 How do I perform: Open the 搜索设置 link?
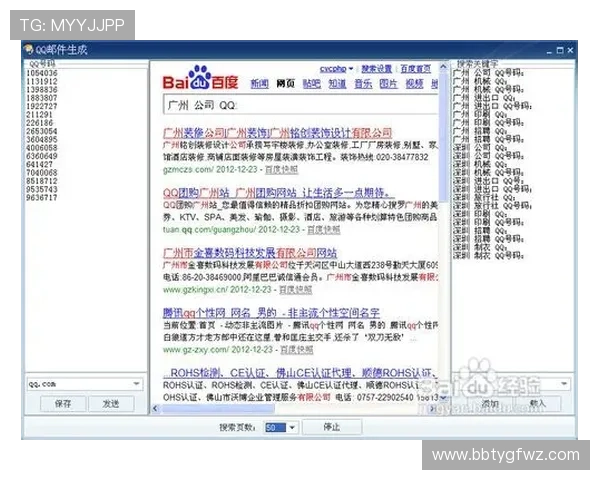click(x=377, y=68)
